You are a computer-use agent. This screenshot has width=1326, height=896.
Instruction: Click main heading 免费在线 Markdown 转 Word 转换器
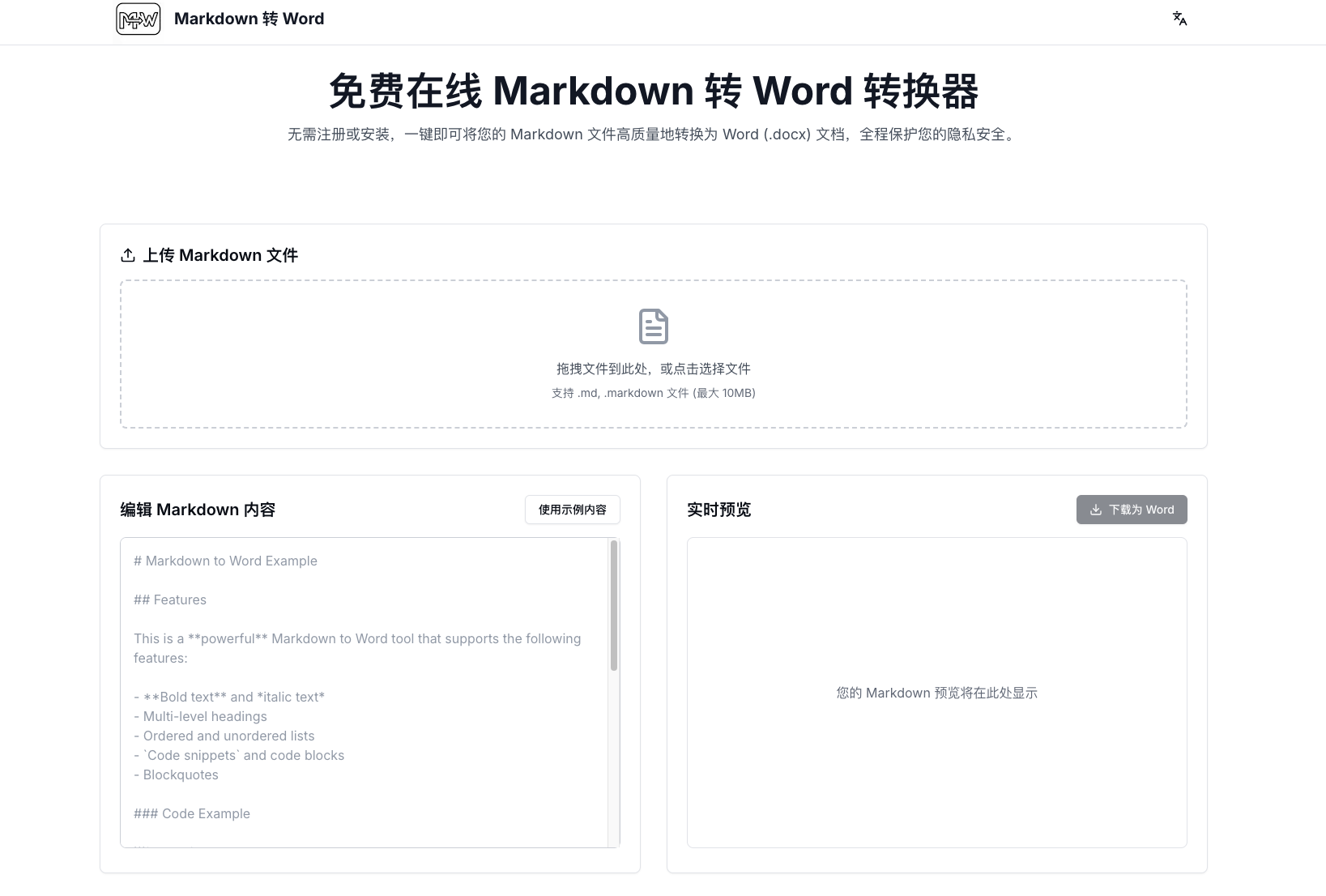coord(654,91)
